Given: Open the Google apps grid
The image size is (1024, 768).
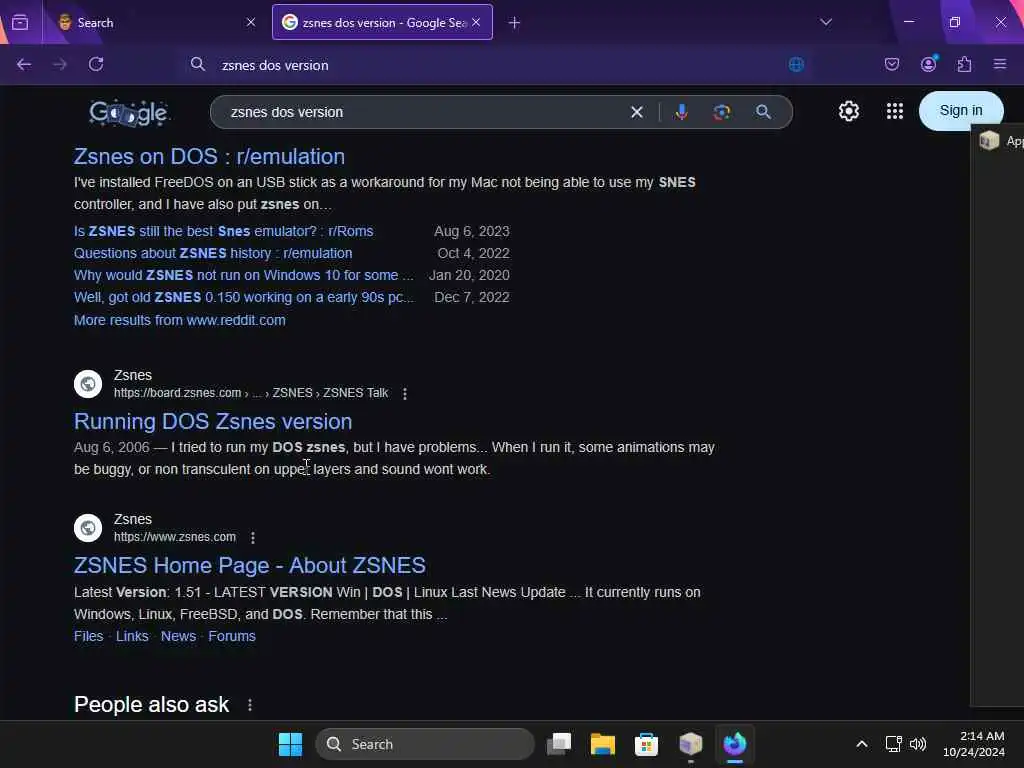Looking at the screenshot, I should tap(895, 111).
